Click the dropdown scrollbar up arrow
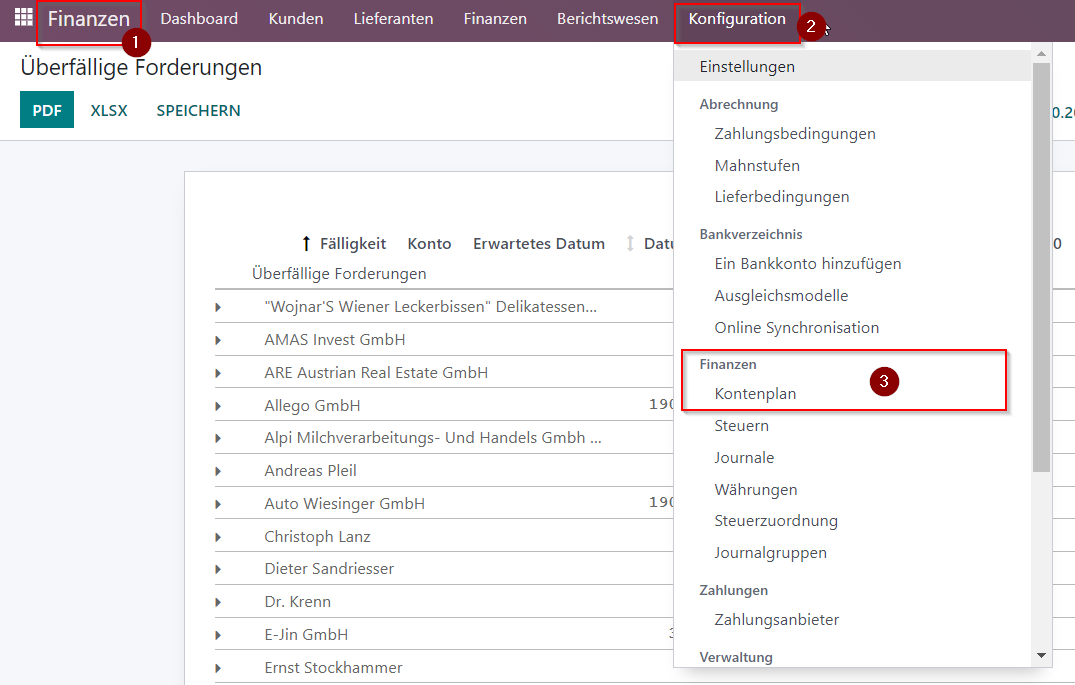The image size is (1075, 685). click(x=1041, y=53)
